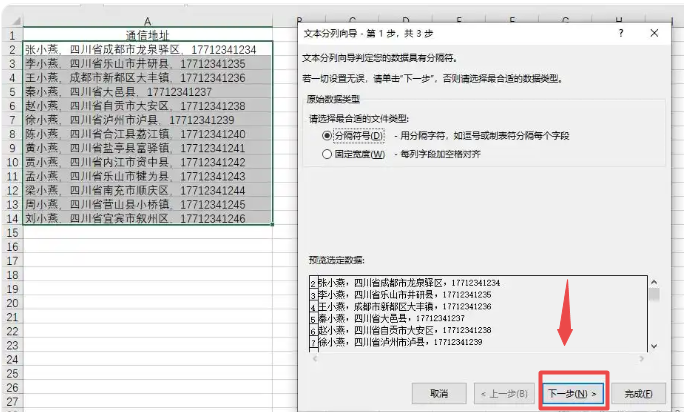
Task: Select row 14 header
Action: (x=10, y=217)
